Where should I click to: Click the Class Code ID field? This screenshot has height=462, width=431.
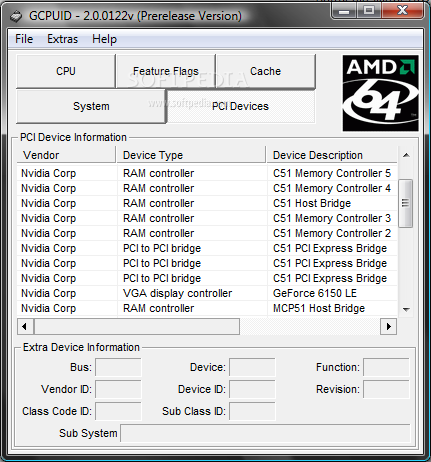click(x=118, y=411)
